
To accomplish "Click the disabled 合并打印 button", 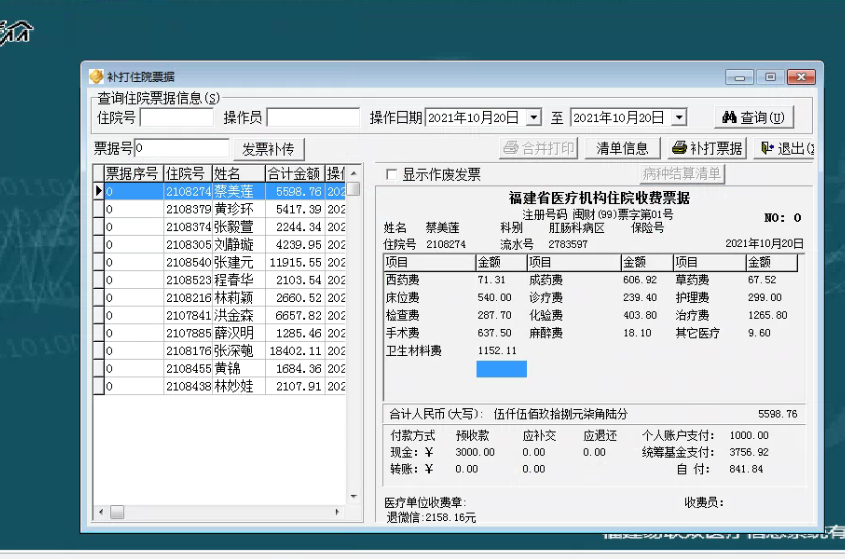I will tap(539, 148).
